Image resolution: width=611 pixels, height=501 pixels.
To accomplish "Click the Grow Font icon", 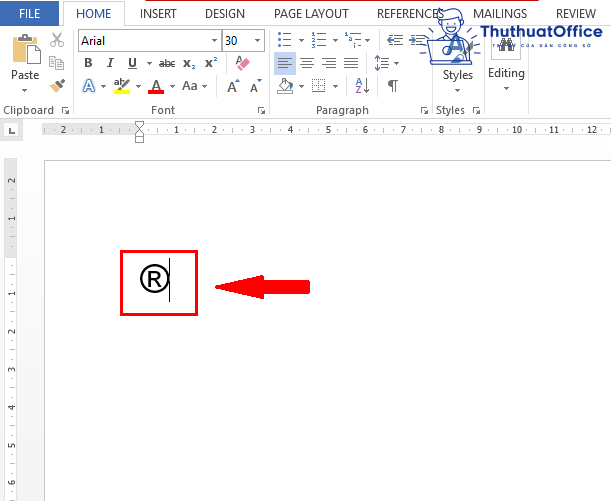I will 233,87.
